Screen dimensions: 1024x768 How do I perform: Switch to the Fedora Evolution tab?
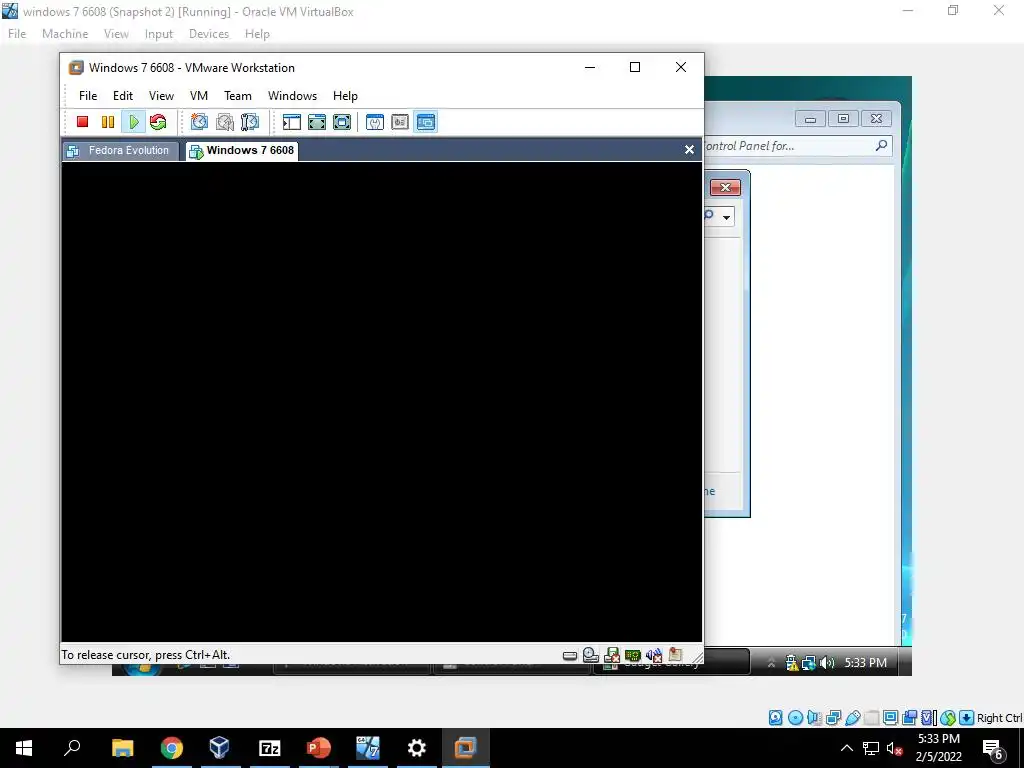click(x=121, y=150)
